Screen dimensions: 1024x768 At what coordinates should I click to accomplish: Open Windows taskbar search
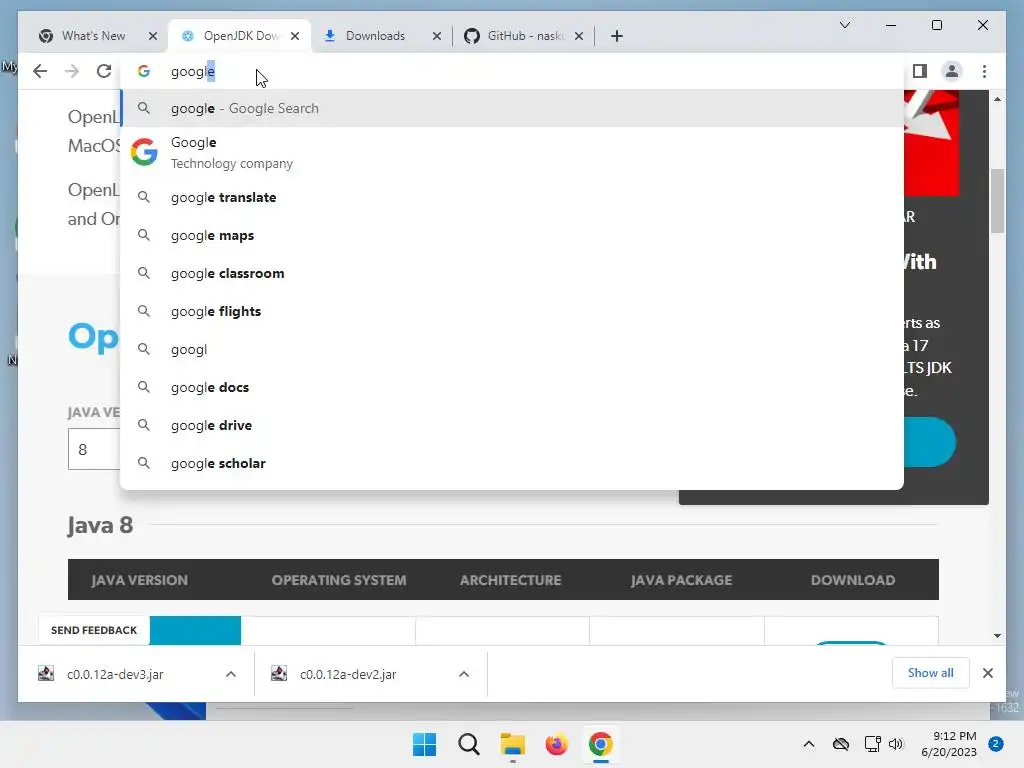469,744
